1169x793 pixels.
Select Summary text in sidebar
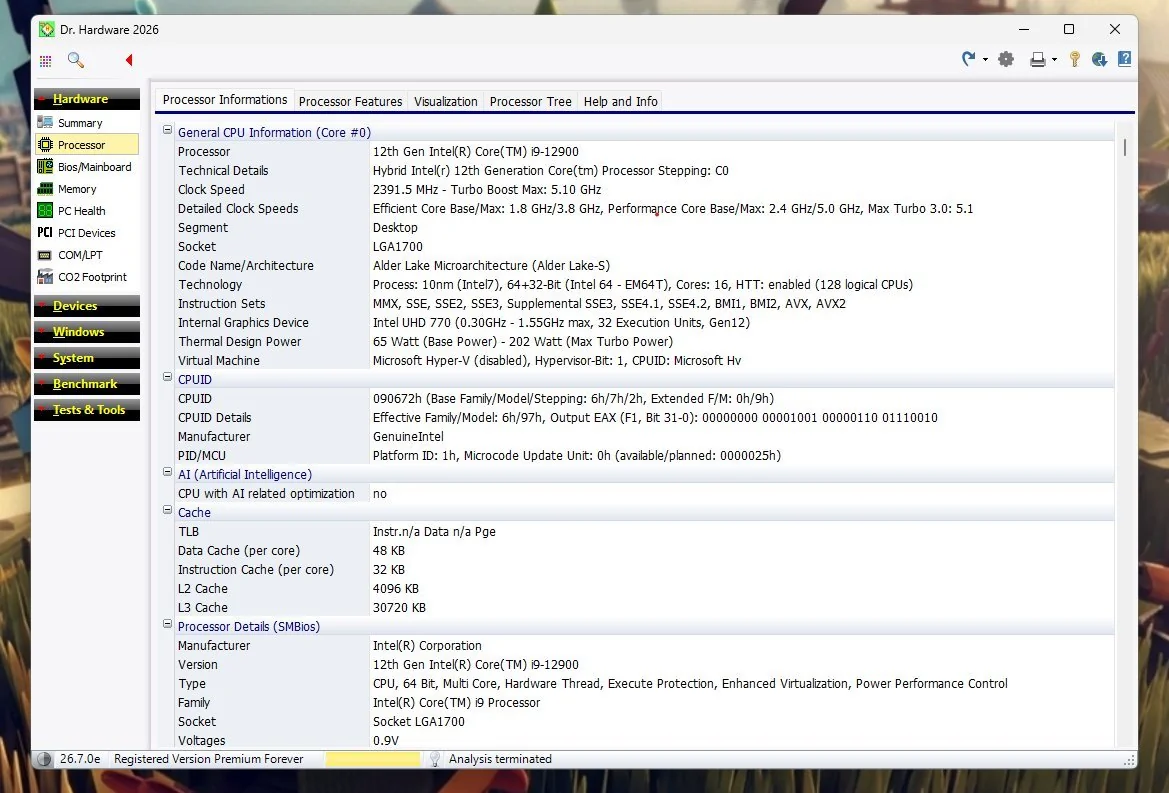click(80, 123)
